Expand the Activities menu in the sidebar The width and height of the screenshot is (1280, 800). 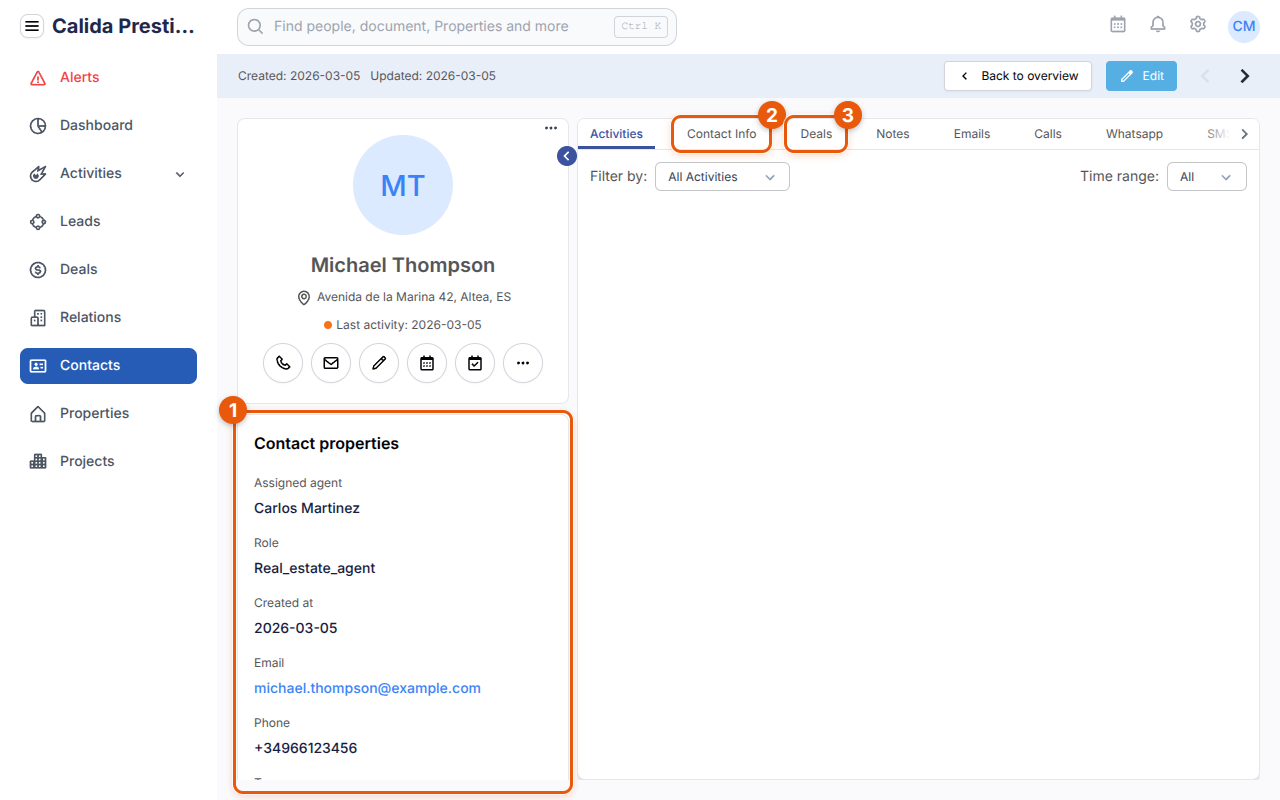point(108,173)
